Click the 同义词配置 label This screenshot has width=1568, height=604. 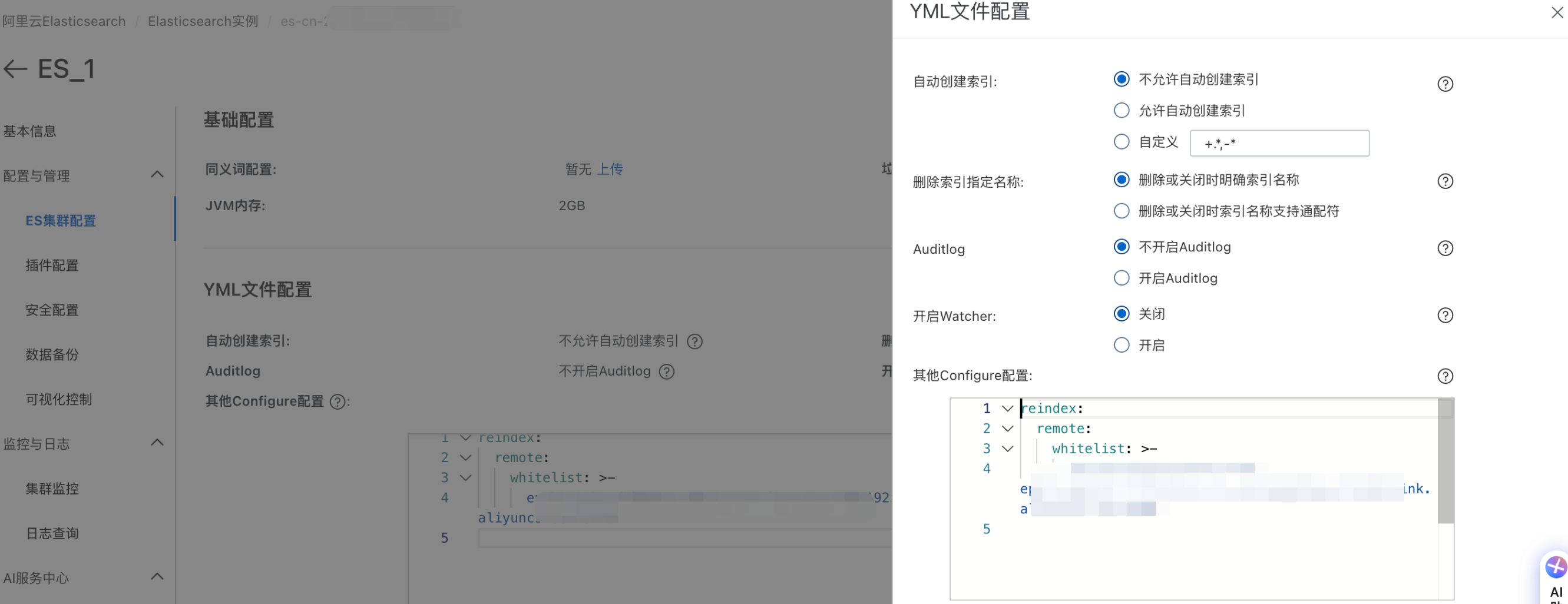[x=241, y=169]
